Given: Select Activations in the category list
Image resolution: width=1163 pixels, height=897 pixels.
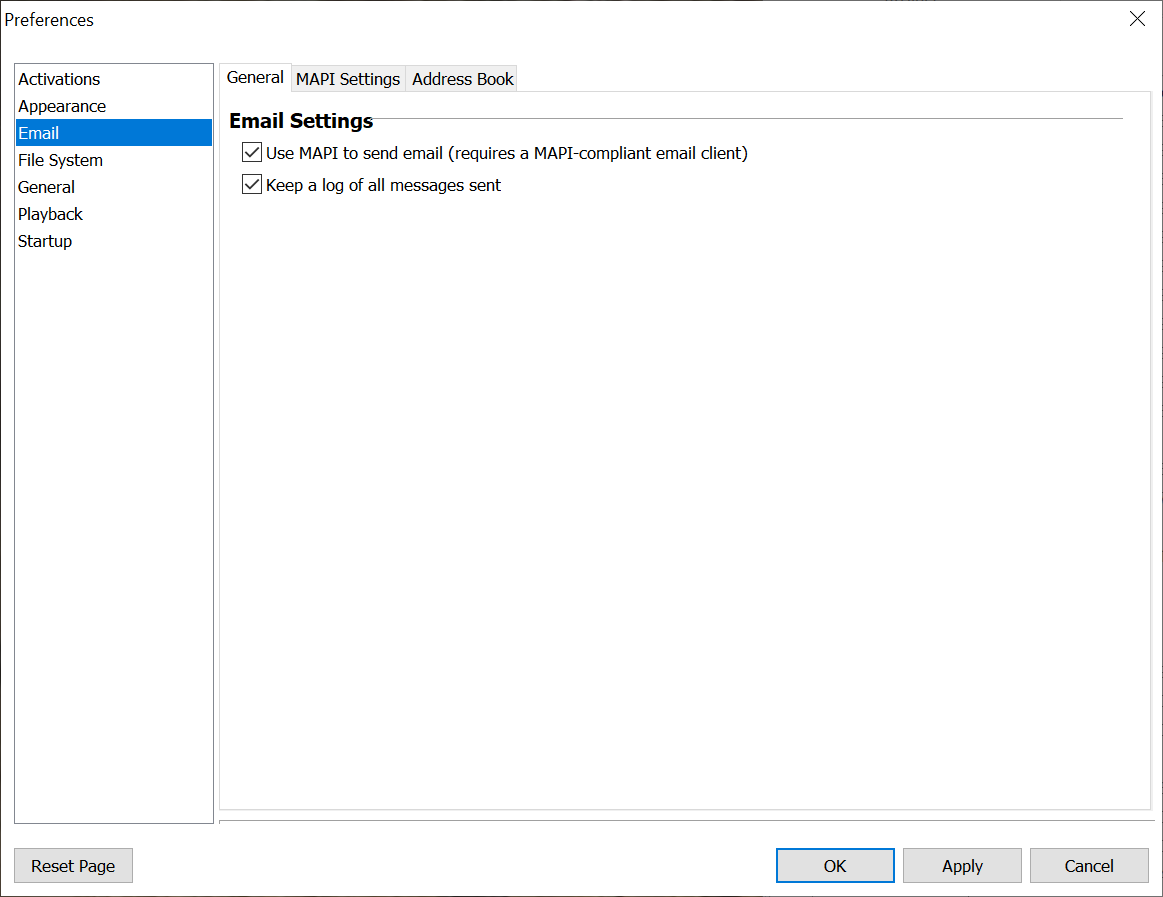Looking at the screenshot, I should pyautogui.click(x=59, y=79).
